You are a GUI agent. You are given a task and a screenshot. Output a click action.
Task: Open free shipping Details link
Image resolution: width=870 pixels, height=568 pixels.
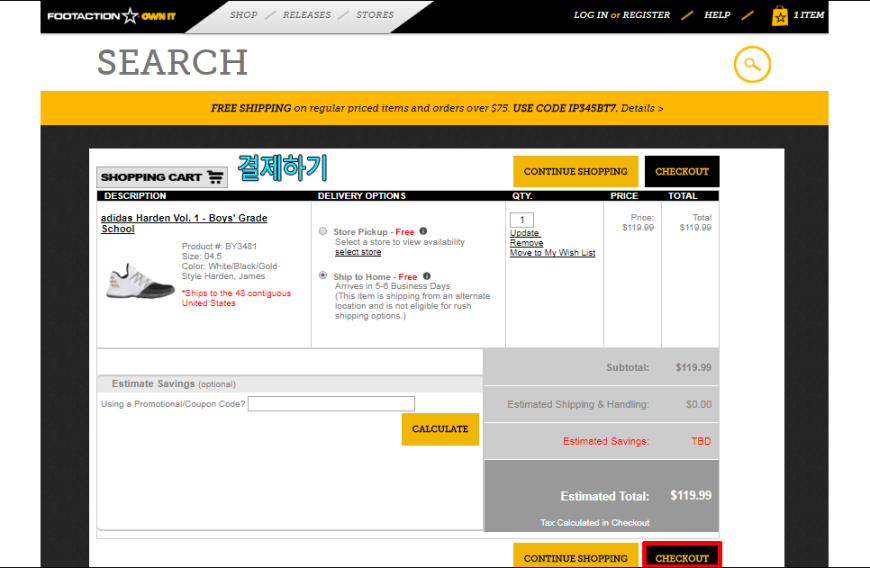pyautogui.click(x=641, y=108)
